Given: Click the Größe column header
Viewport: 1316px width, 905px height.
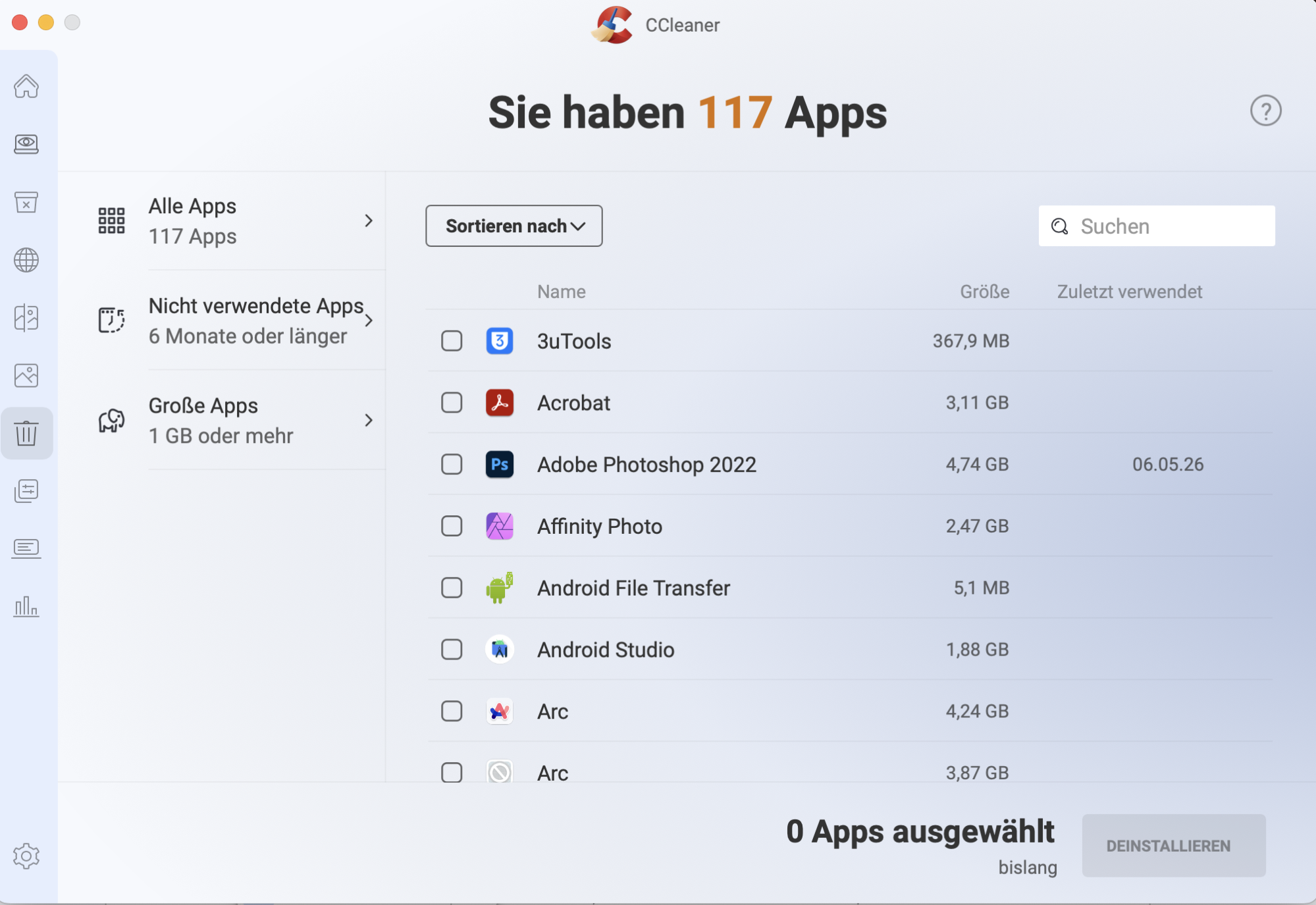Looking at the screenshot, I should pos(984,292).
